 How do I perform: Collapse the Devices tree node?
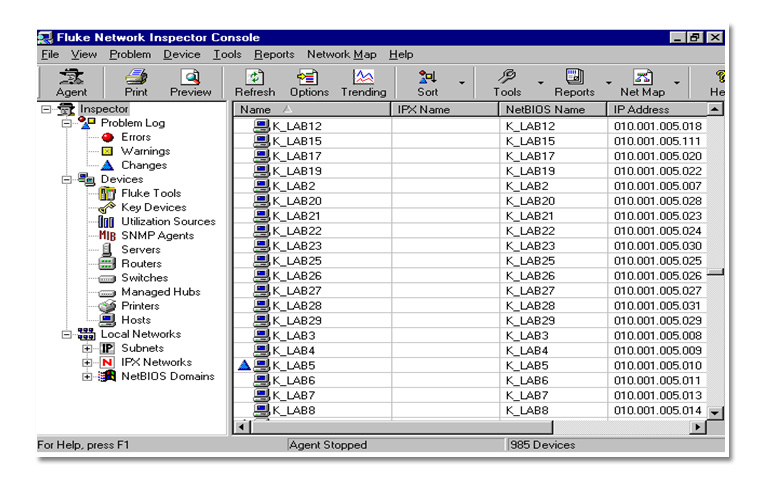(x=66, y=180)
